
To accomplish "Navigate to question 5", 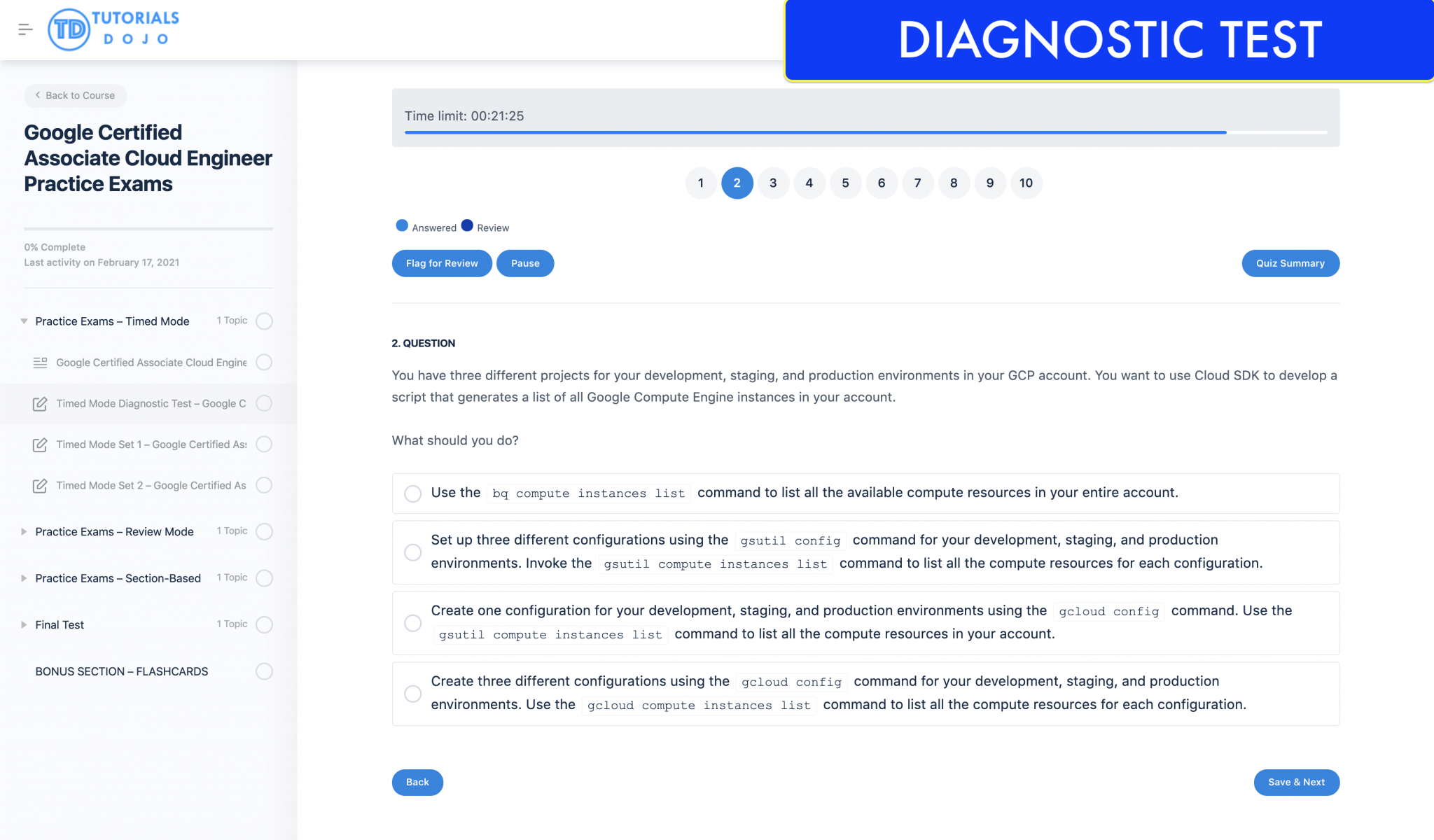I will point(846,182).
